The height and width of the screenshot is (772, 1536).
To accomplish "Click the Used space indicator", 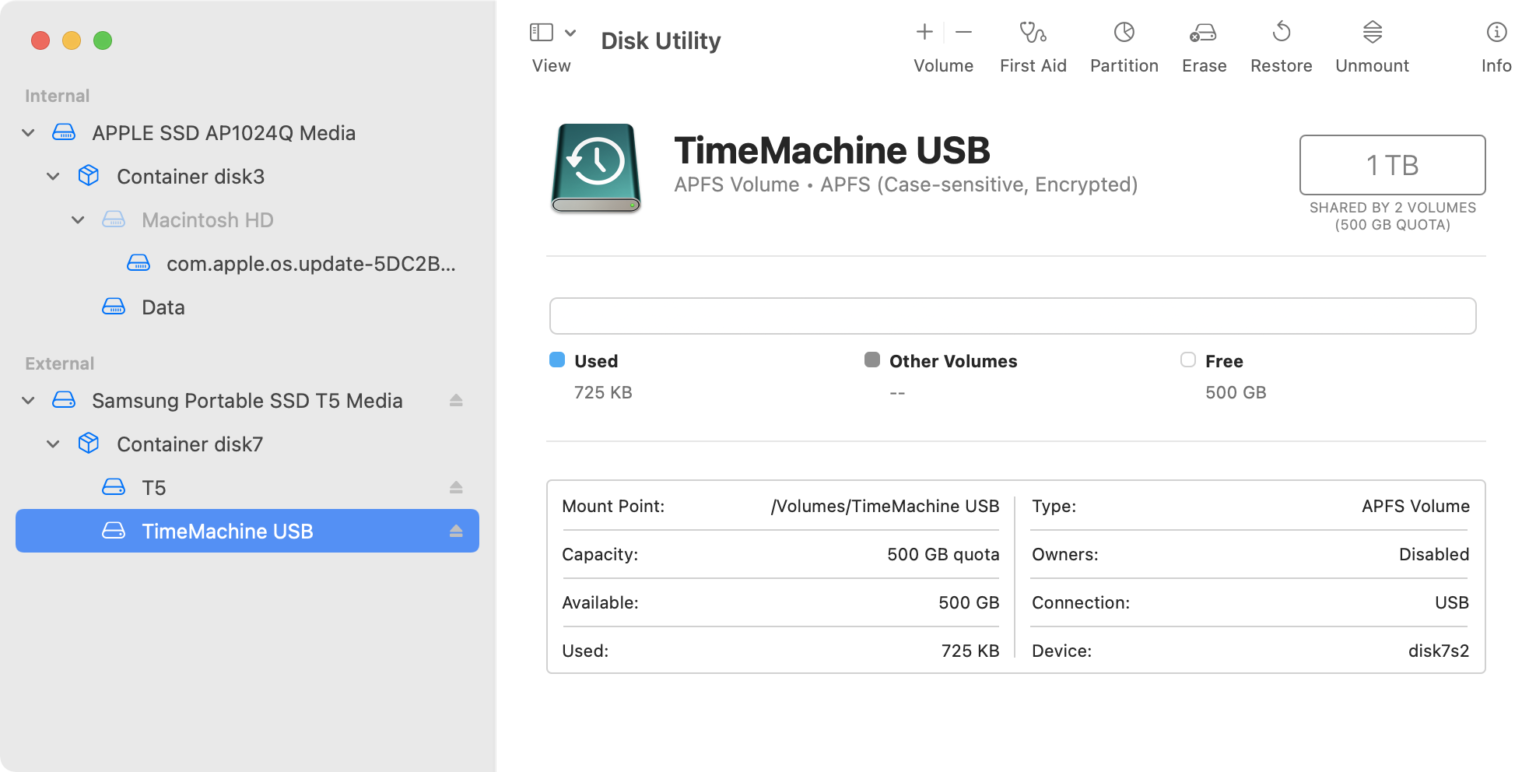I will (556, 360).
